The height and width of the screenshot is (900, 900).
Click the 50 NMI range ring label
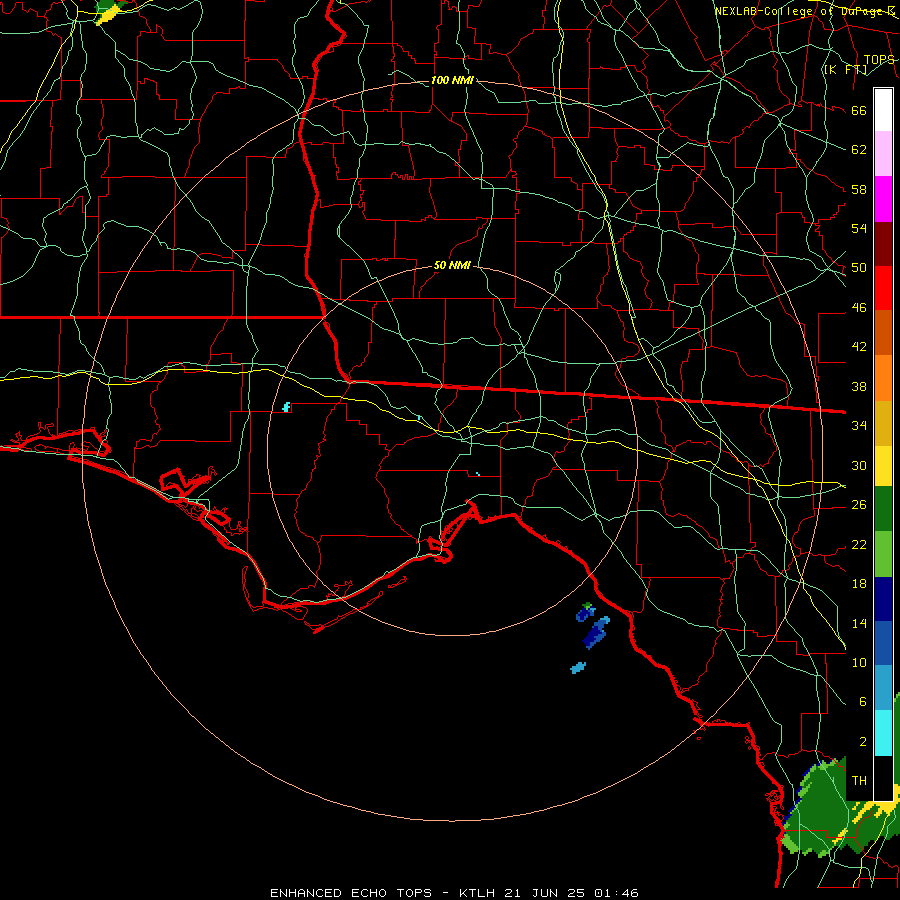(x=452, y=265)
